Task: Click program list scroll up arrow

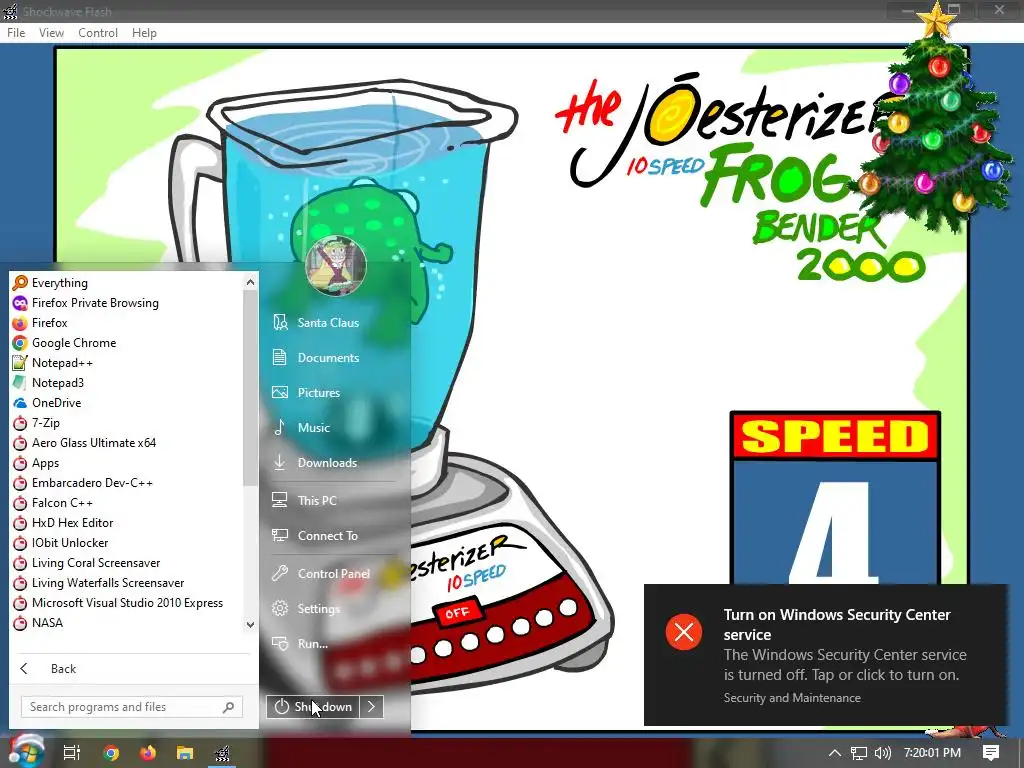Action: (x=250, y=282)
